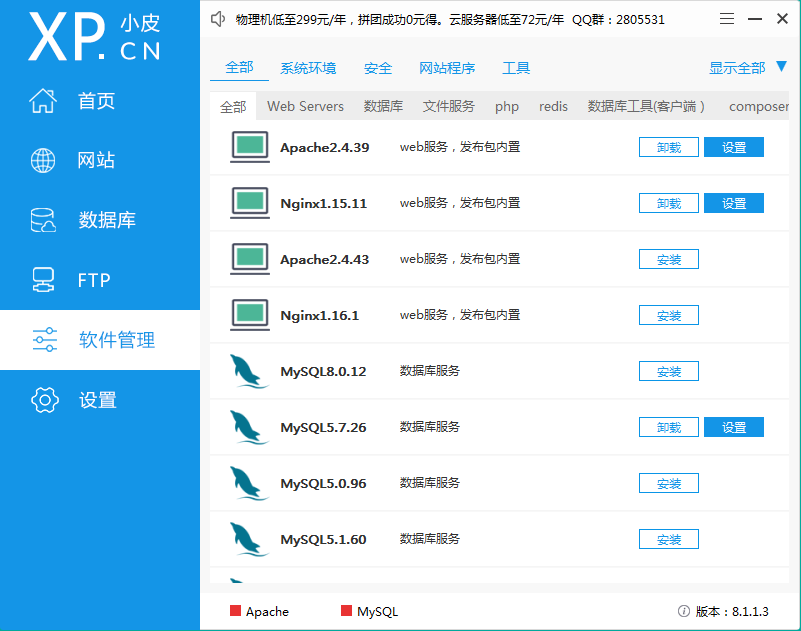Image resolution: width=801 pixels, height=631 pixels.
Task: Open the hamburger menu in title bar
Action: pos(727,19)
